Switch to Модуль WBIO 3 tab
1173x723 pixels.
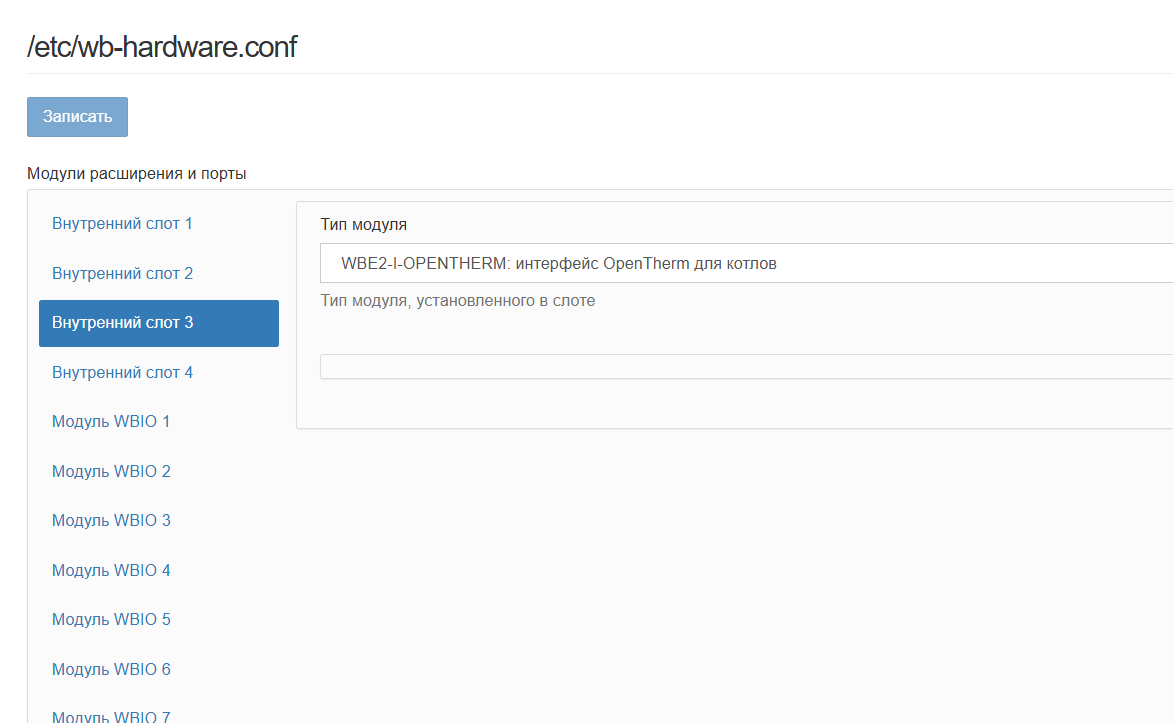[111, 521]
